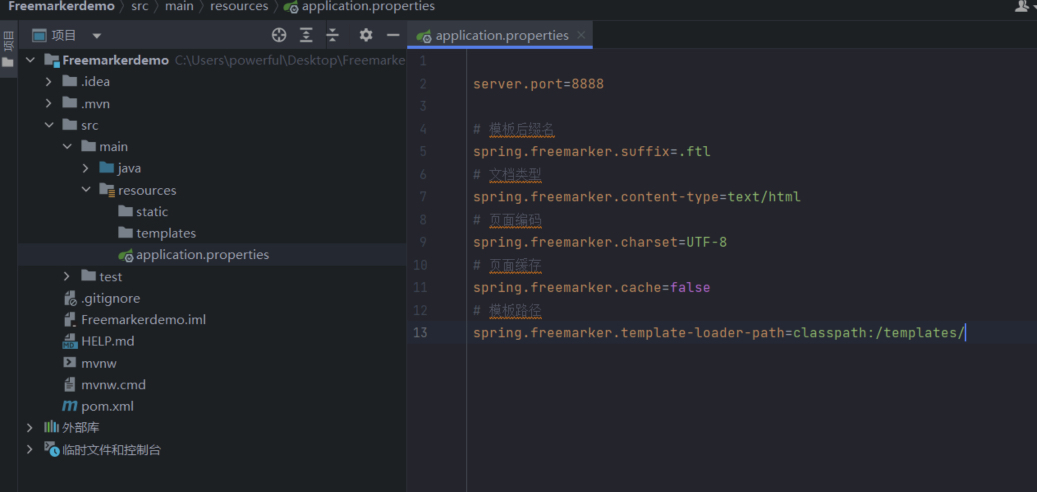The image size is (1037, 492).
Task: Click the markdown icon beside HELP.md
Action: point(69,342)
